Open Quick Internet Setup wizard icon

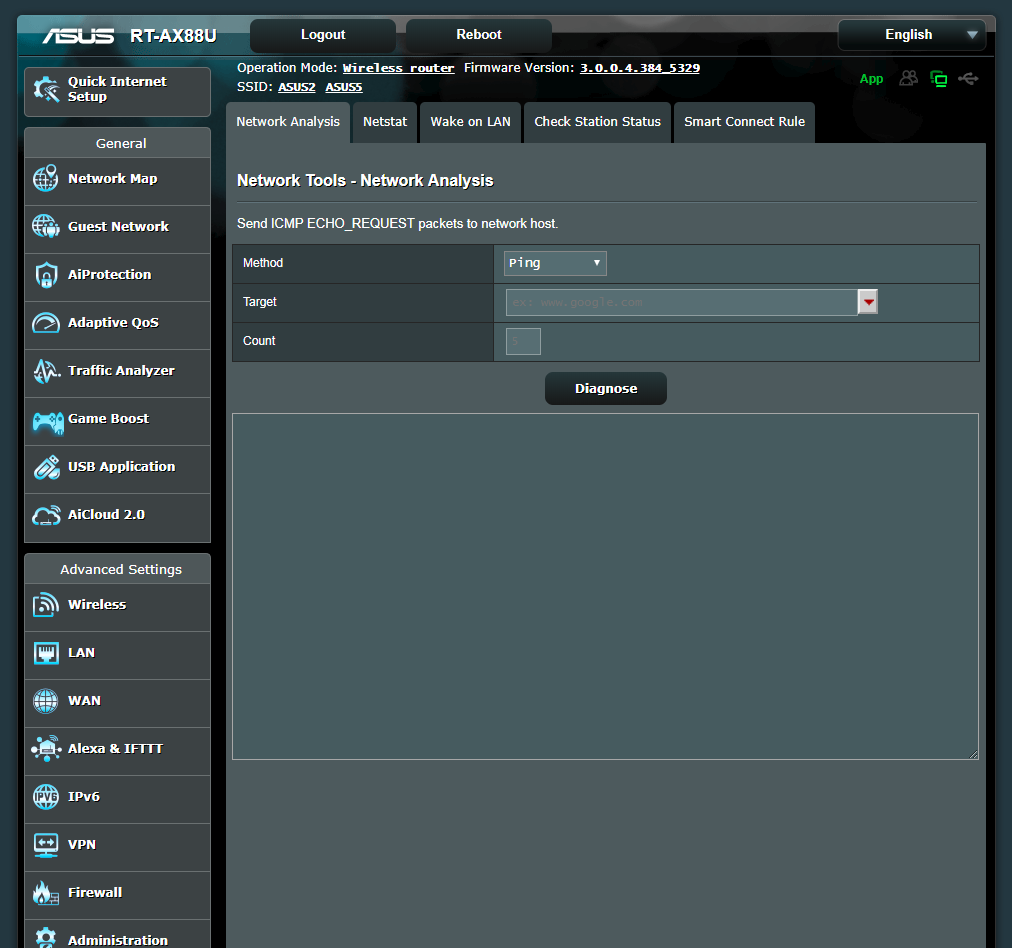pyautogui.click(x=46, y=89)
